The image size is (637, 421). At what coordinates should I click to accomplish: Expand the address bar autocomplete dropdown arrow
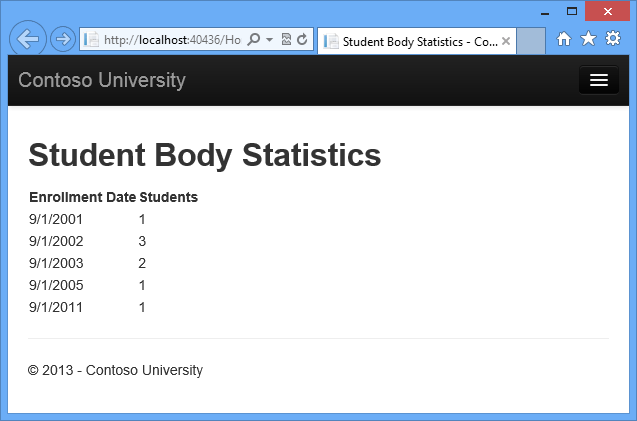(269, 40)
